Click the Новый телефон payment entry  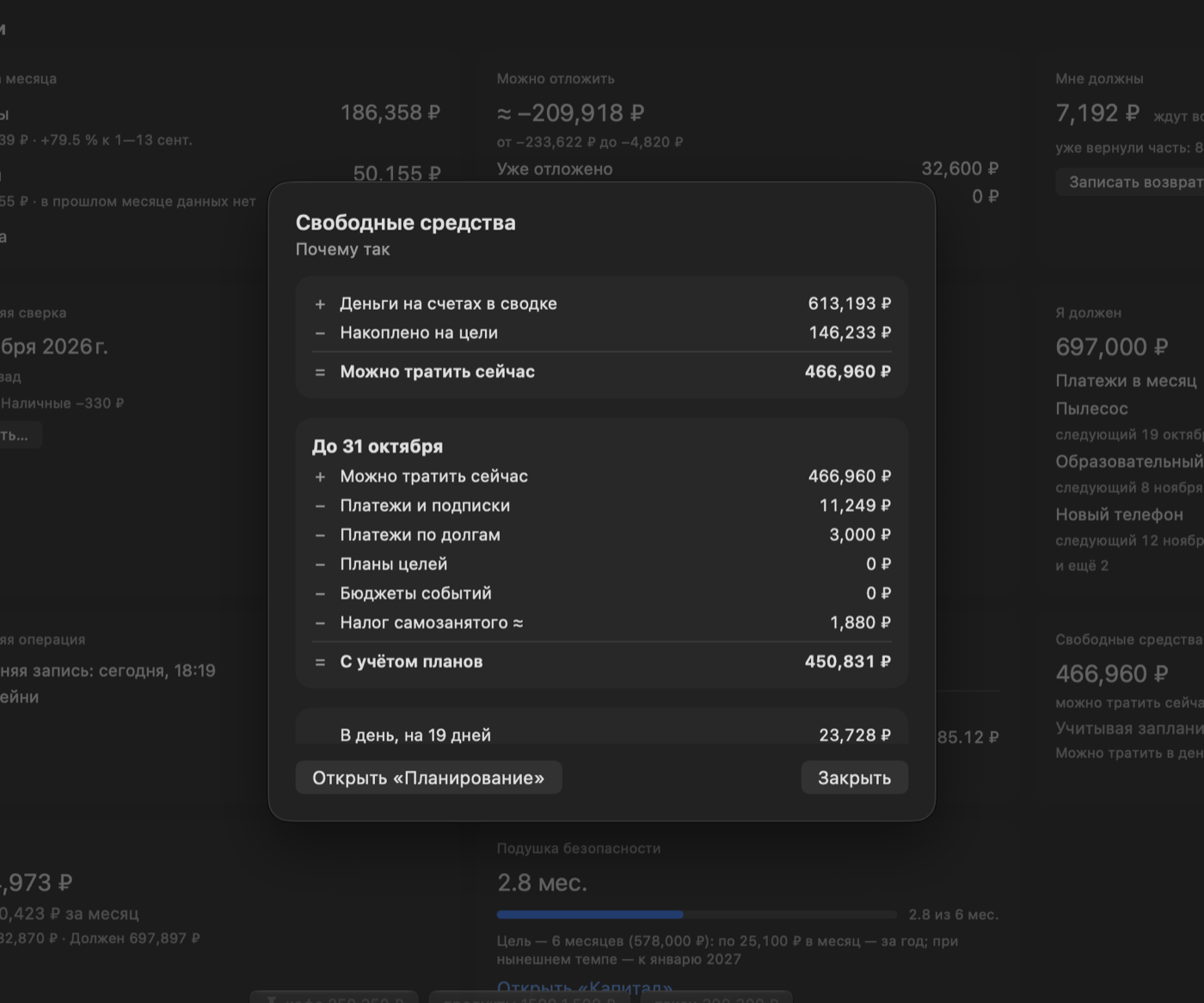click(1119, 514)
